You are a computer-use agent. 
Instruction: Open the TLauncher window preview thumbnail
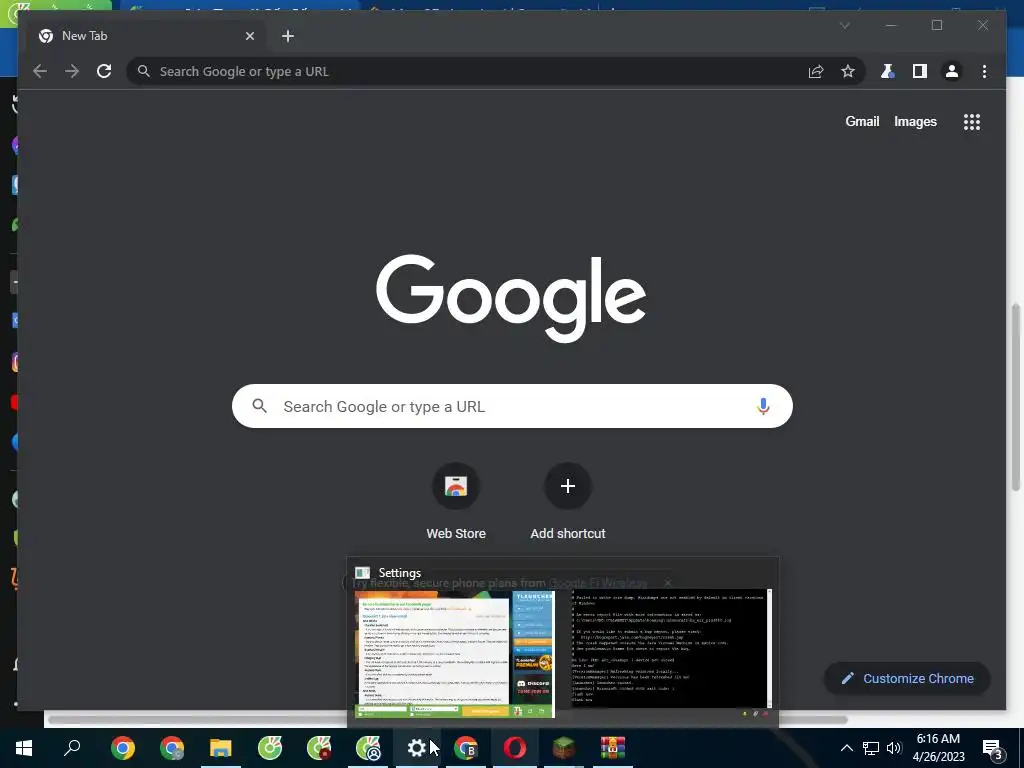pos(455,654)
